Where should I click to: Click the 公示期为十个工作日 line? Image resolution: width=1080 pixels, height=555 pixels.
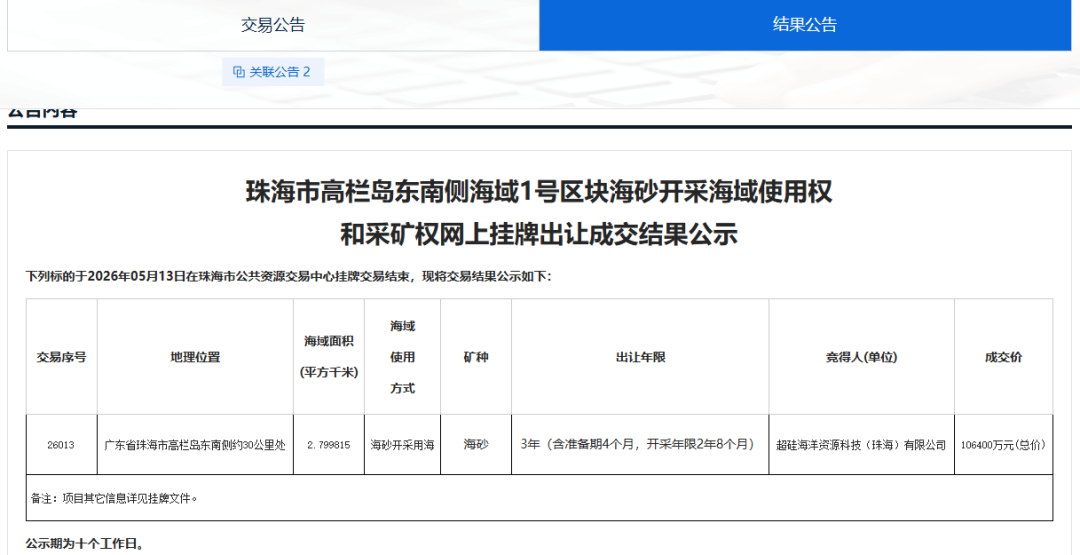(85, 544)
